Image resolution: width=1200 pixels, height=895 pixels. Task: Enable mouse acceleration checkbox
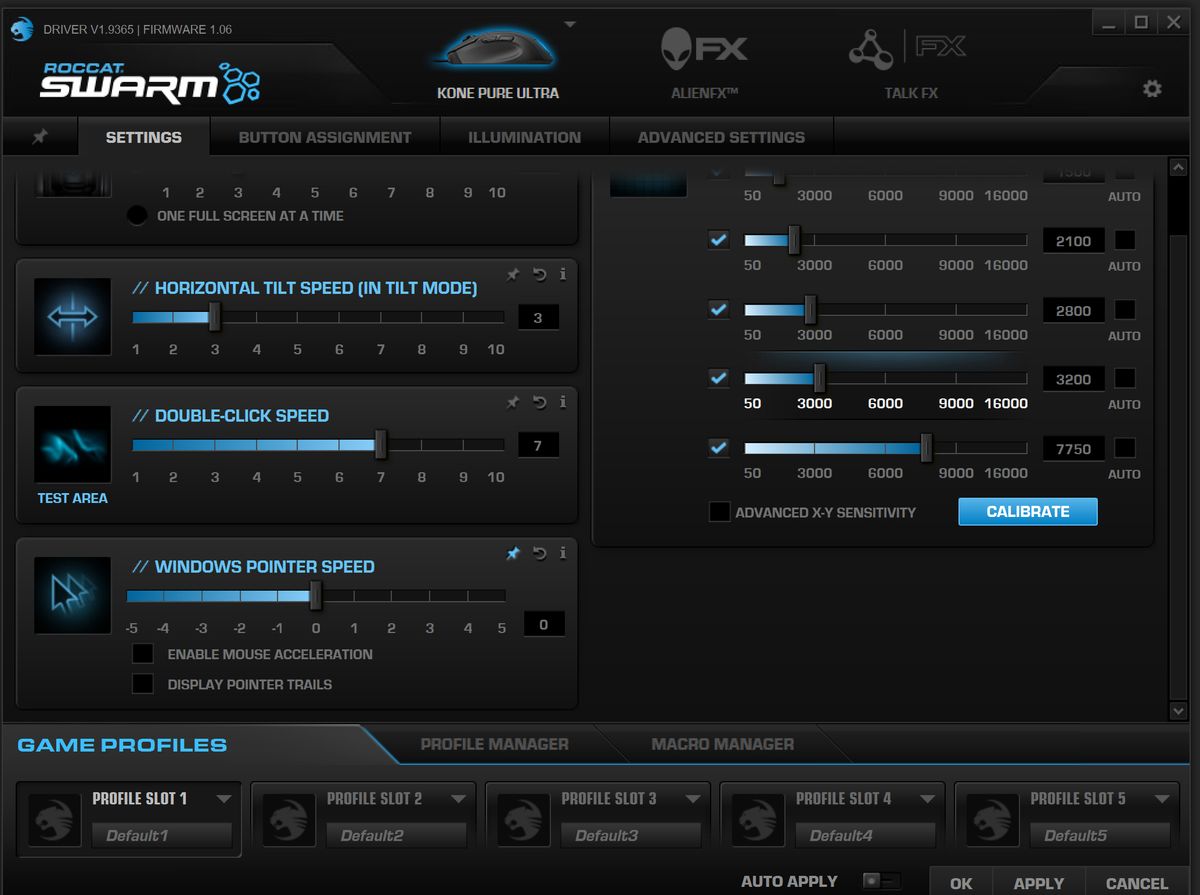click(x=143, y=654)
